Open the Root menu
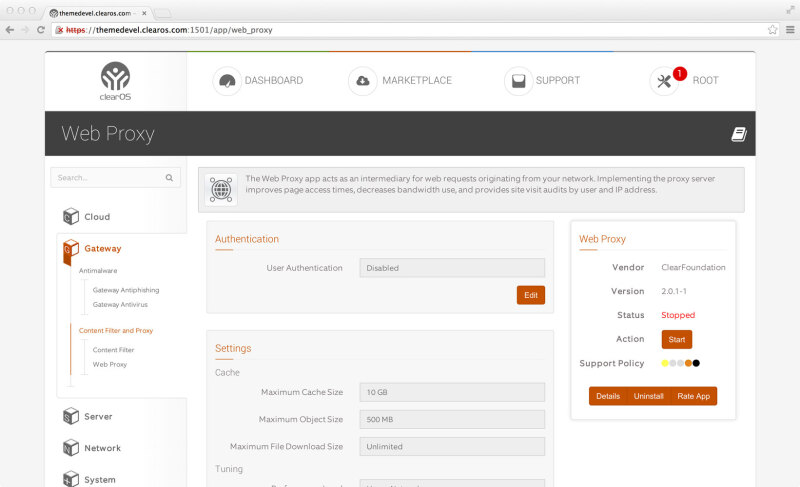 coord(705,81)
